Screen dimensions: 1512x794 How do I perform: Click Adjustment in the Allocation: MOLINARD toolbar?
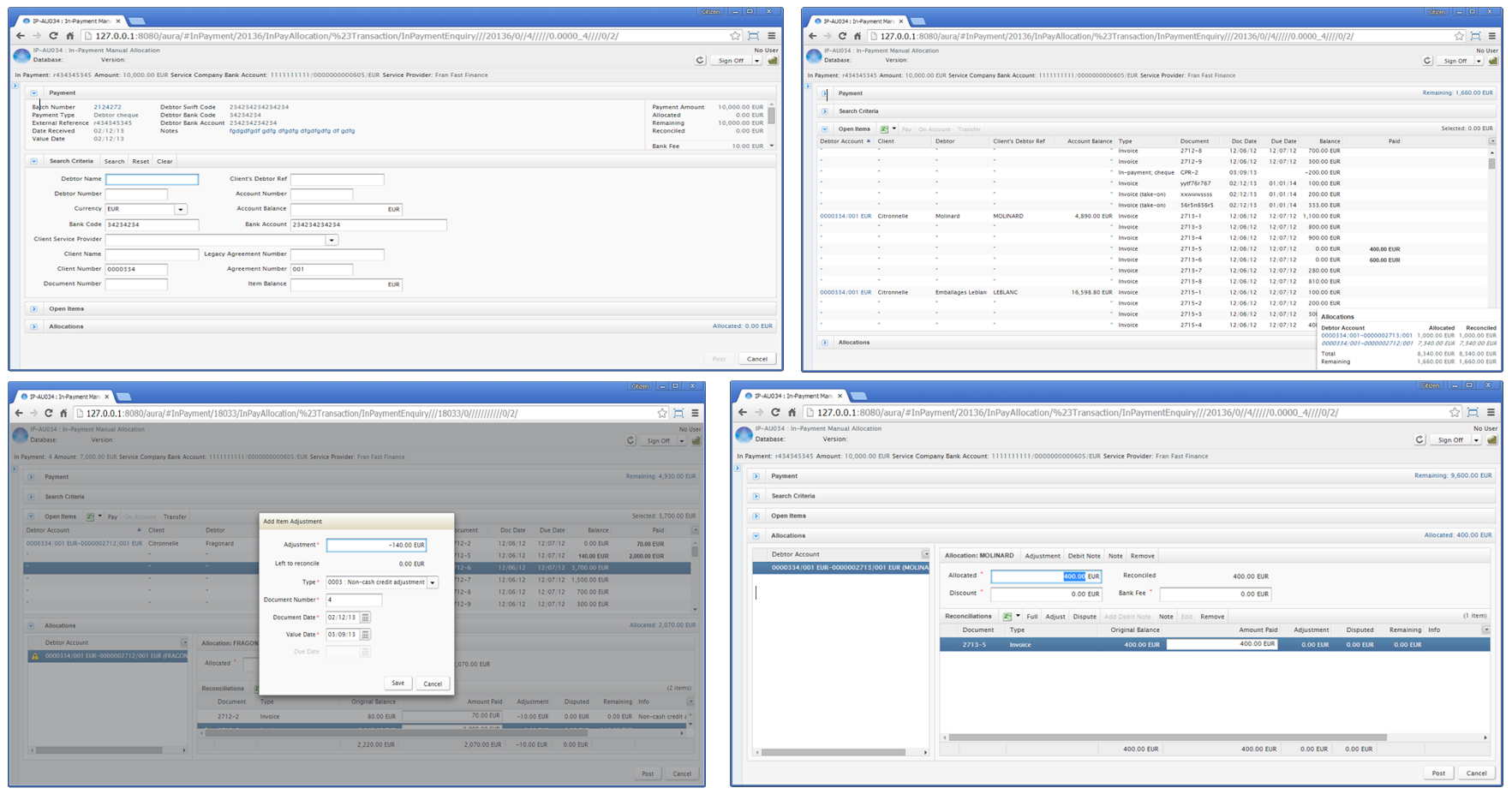click(x=1043, y=556)
